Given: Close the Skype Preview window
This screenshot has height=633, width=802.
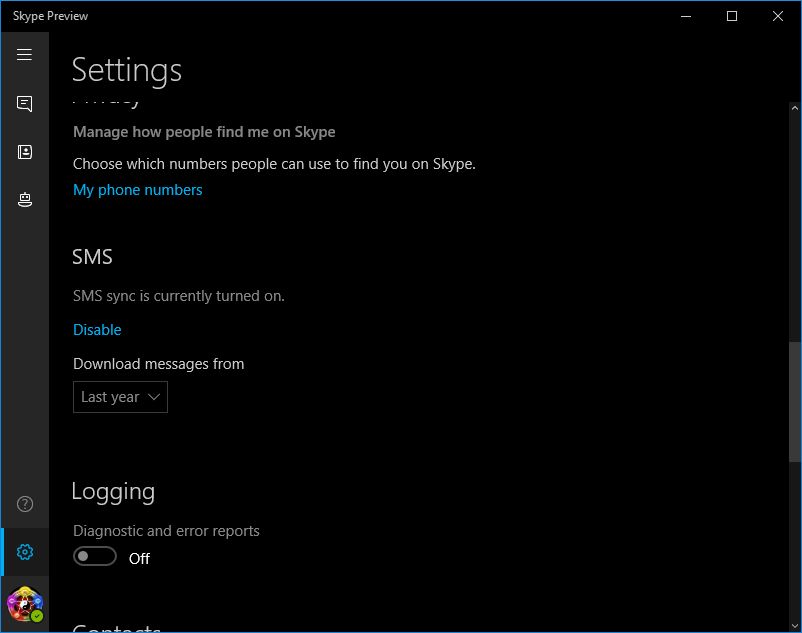Looking at the screenshot, I should point(778,16).
